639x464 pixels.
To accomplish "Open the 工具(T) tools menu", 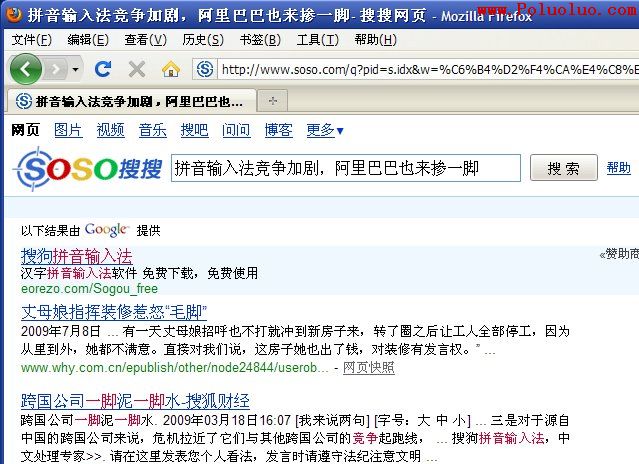I will pyautogui.click(x=316, y=40).
